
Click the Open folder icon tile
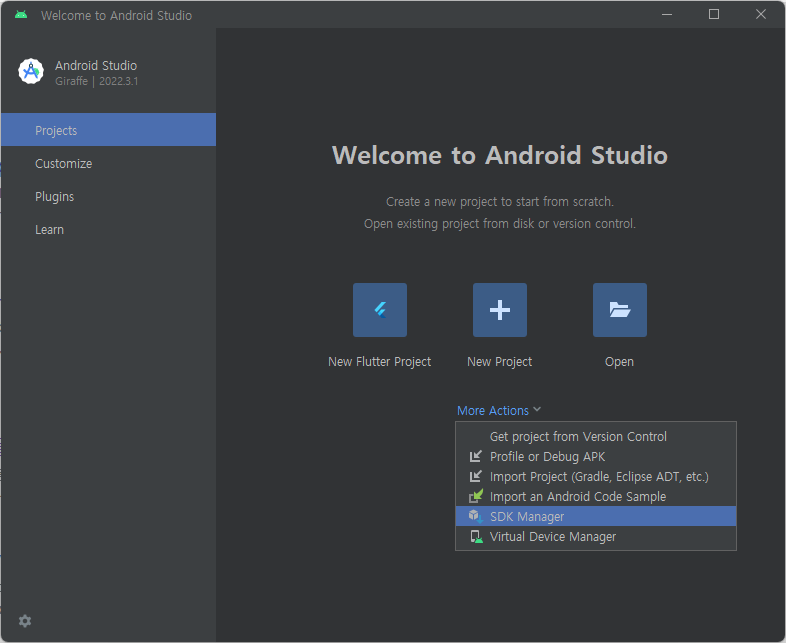point(620,310)
